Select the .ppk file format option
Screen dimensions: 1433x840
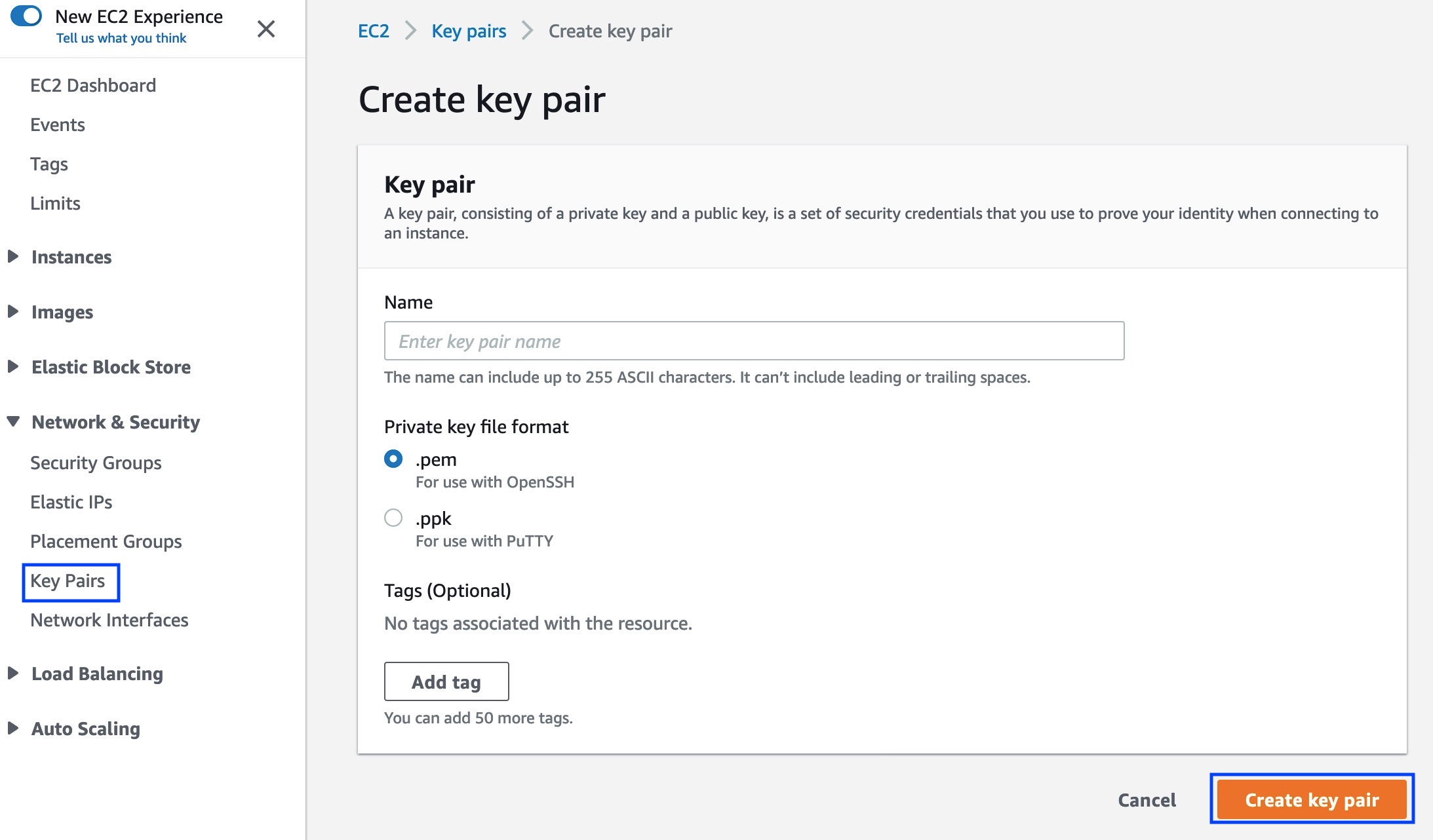click(393, 518)
